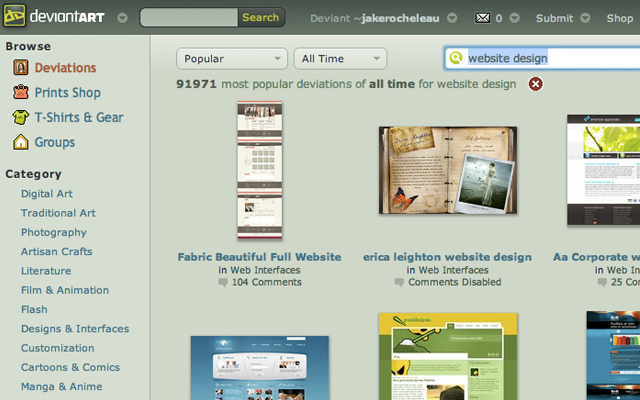Expand dropdown arrow beside jakerocheleau username
The image size is (640, 400).
click(452, 18)
